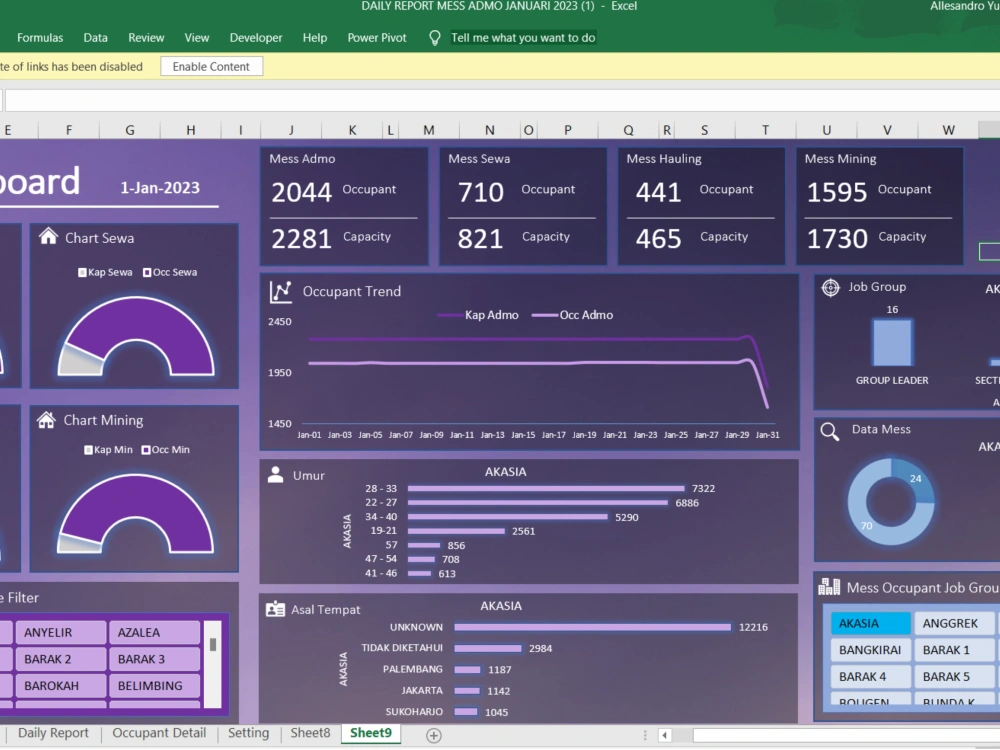Screen dimensions: 1000x750
Task: Switch to the Developer ribbon tab
Action: pyautogui.click(x=256, y=37)
